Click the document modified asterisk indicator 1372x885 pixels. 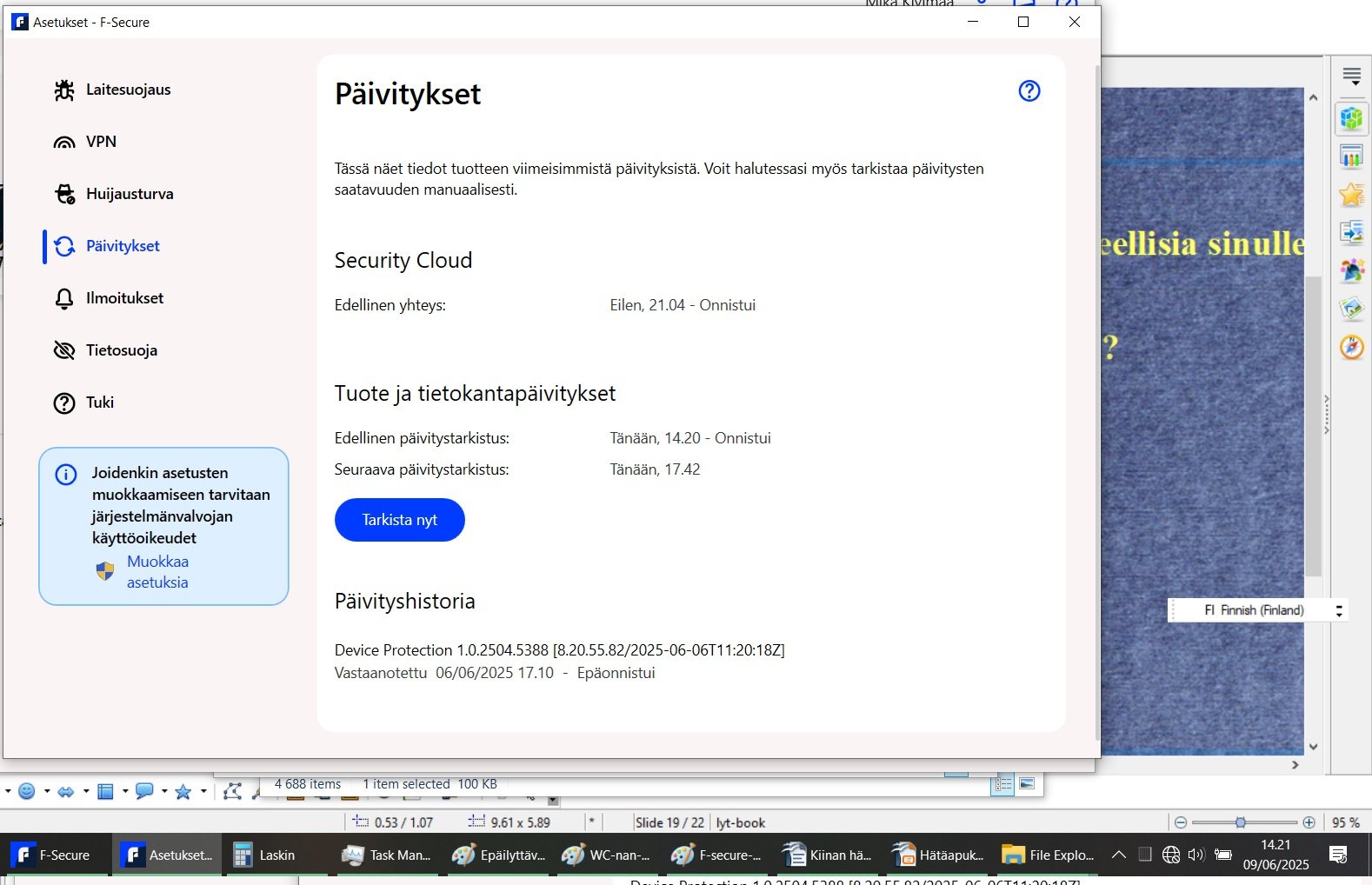click(x=591, y=822)
